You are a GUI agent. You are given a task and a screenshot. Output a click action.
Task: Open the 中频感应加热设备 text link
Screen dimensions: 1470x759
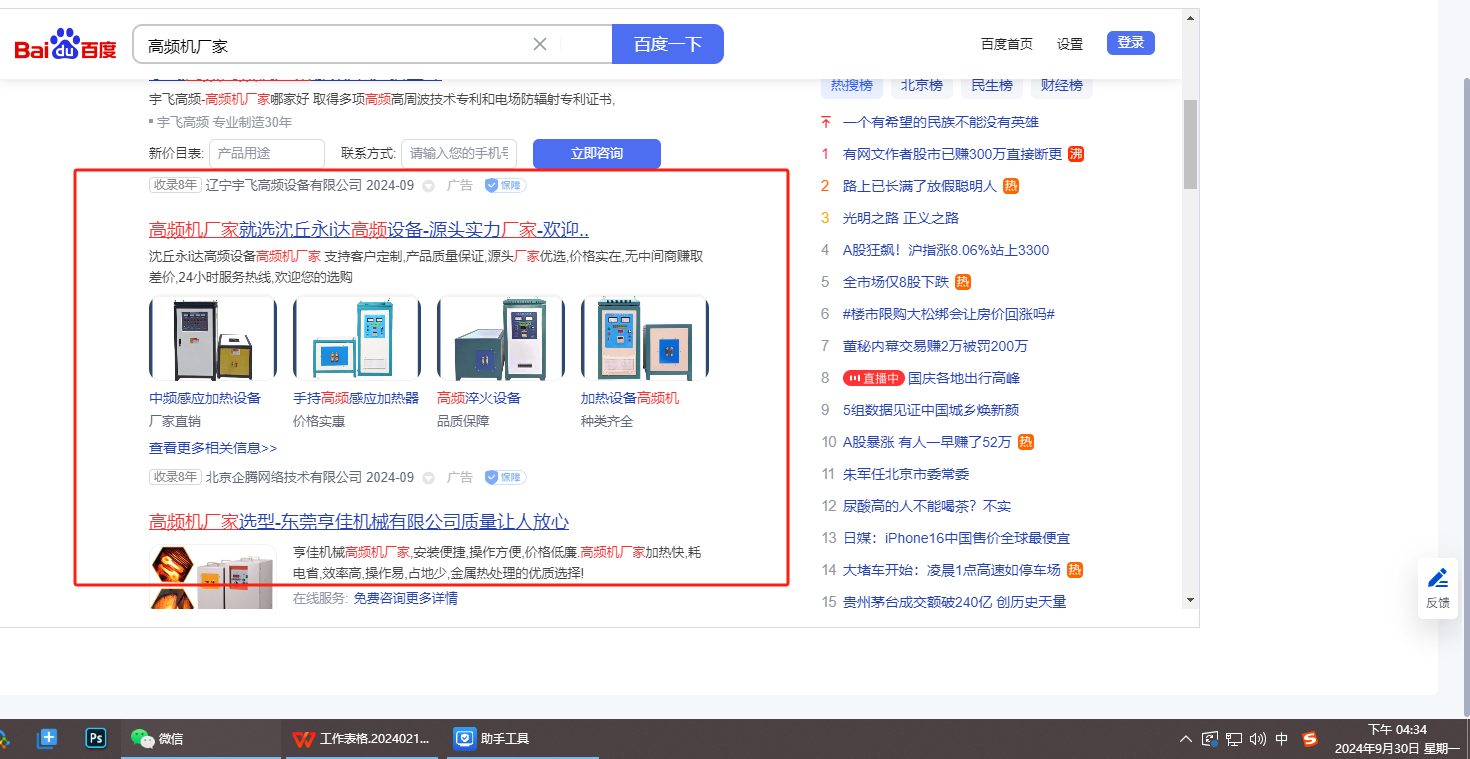[205, 398]
